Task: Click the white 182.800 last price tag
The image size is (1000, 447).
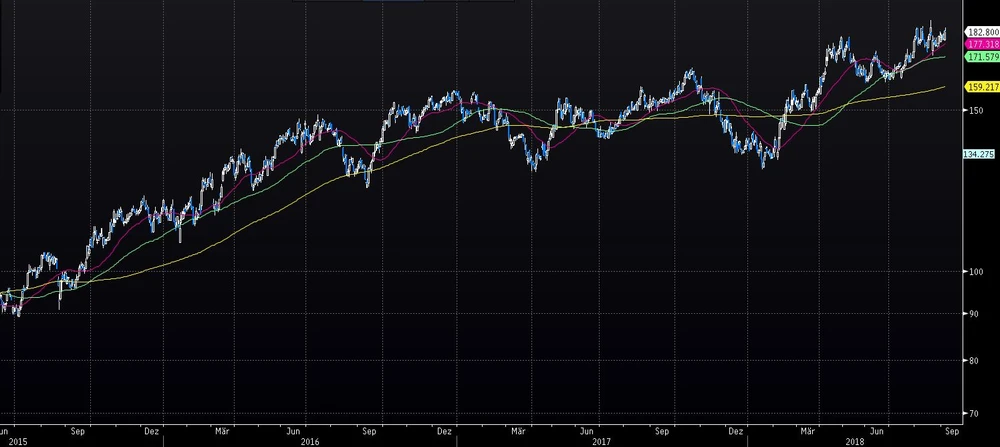Action: click(x=982, y=33)
